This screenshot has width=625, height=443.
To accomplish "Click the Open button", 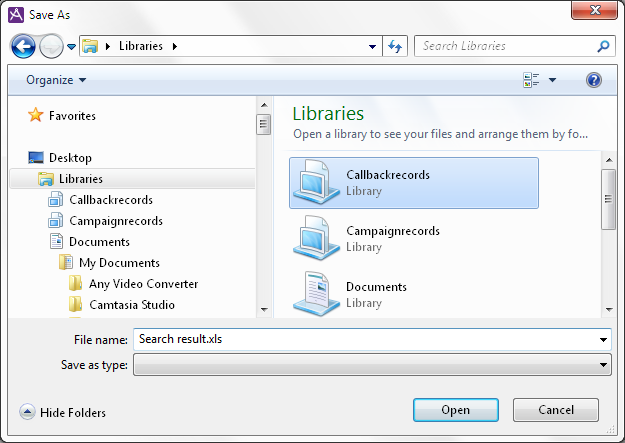I will pos(455,410).
